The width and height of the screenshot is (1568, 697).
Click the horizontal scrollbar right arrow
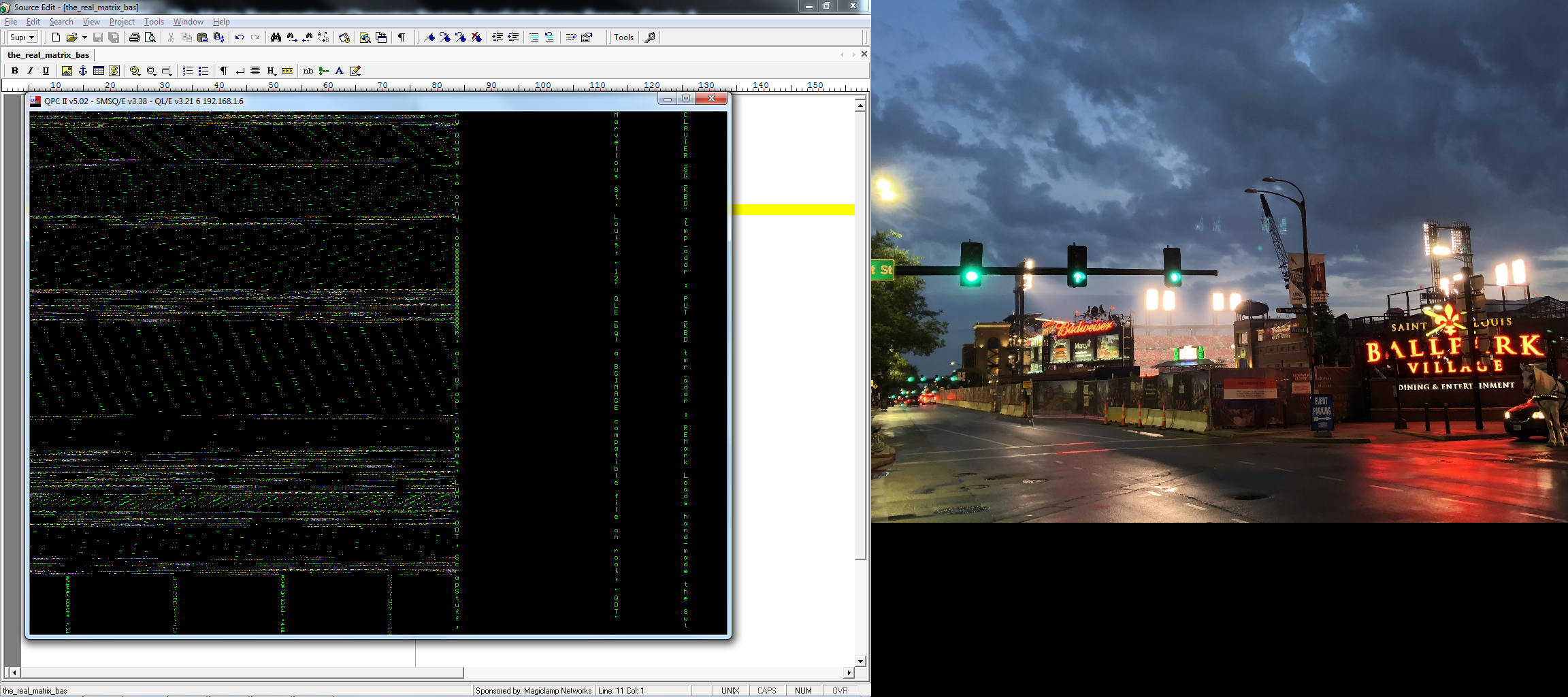[849, 672]
